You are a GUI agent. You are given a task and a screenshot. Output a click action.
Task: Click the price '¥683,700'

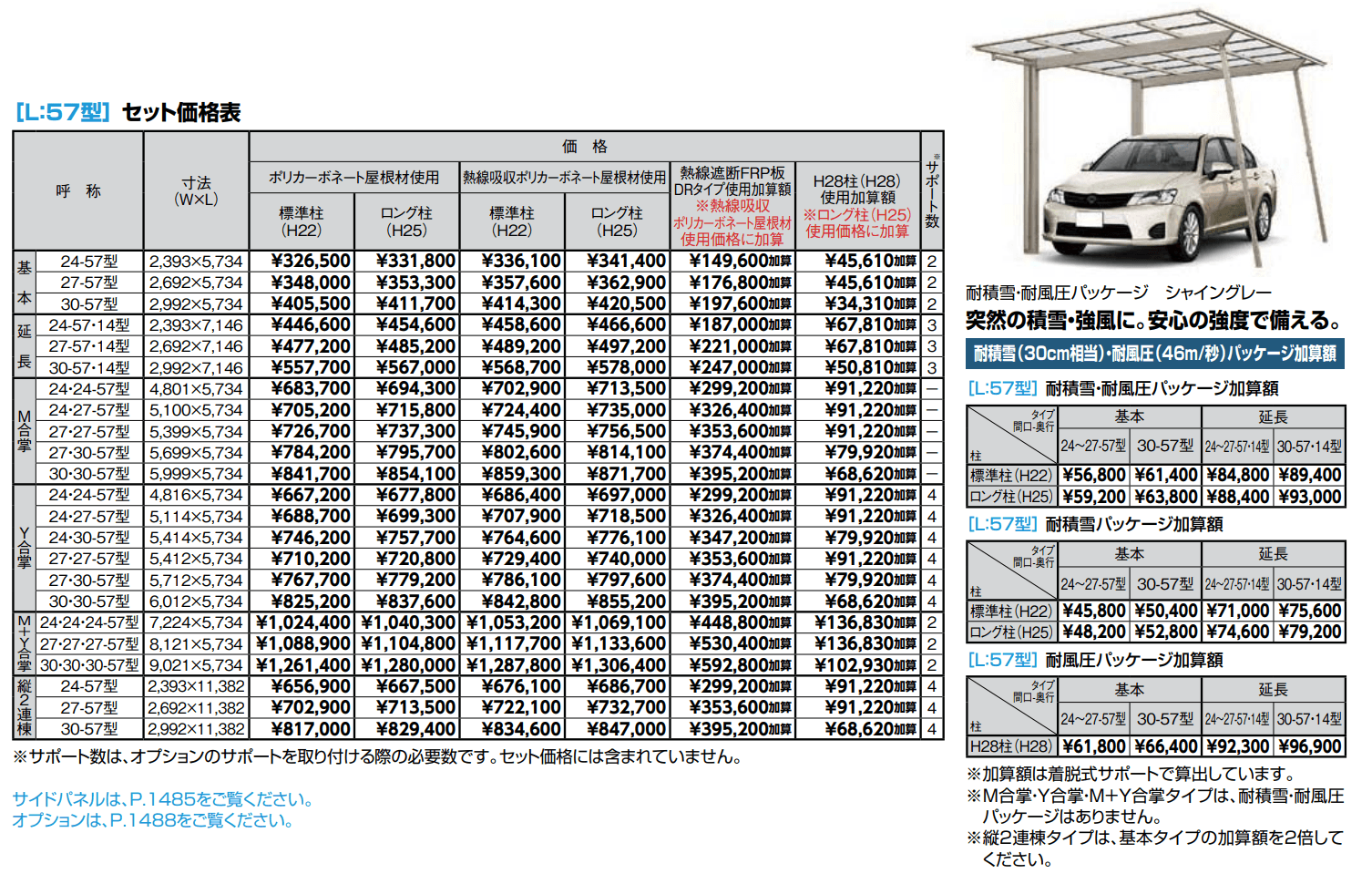(311, 389)
